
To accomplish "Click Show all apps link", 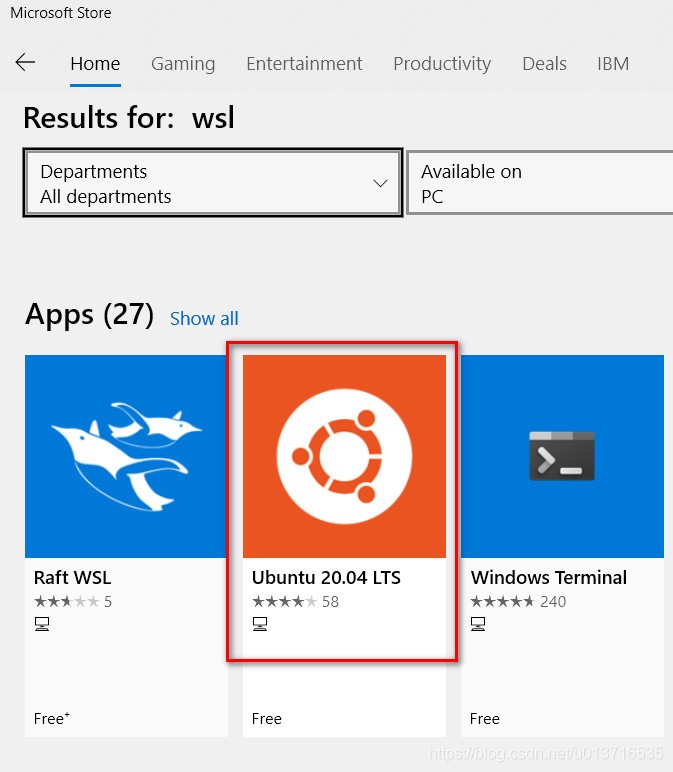I will pos(204,318).
